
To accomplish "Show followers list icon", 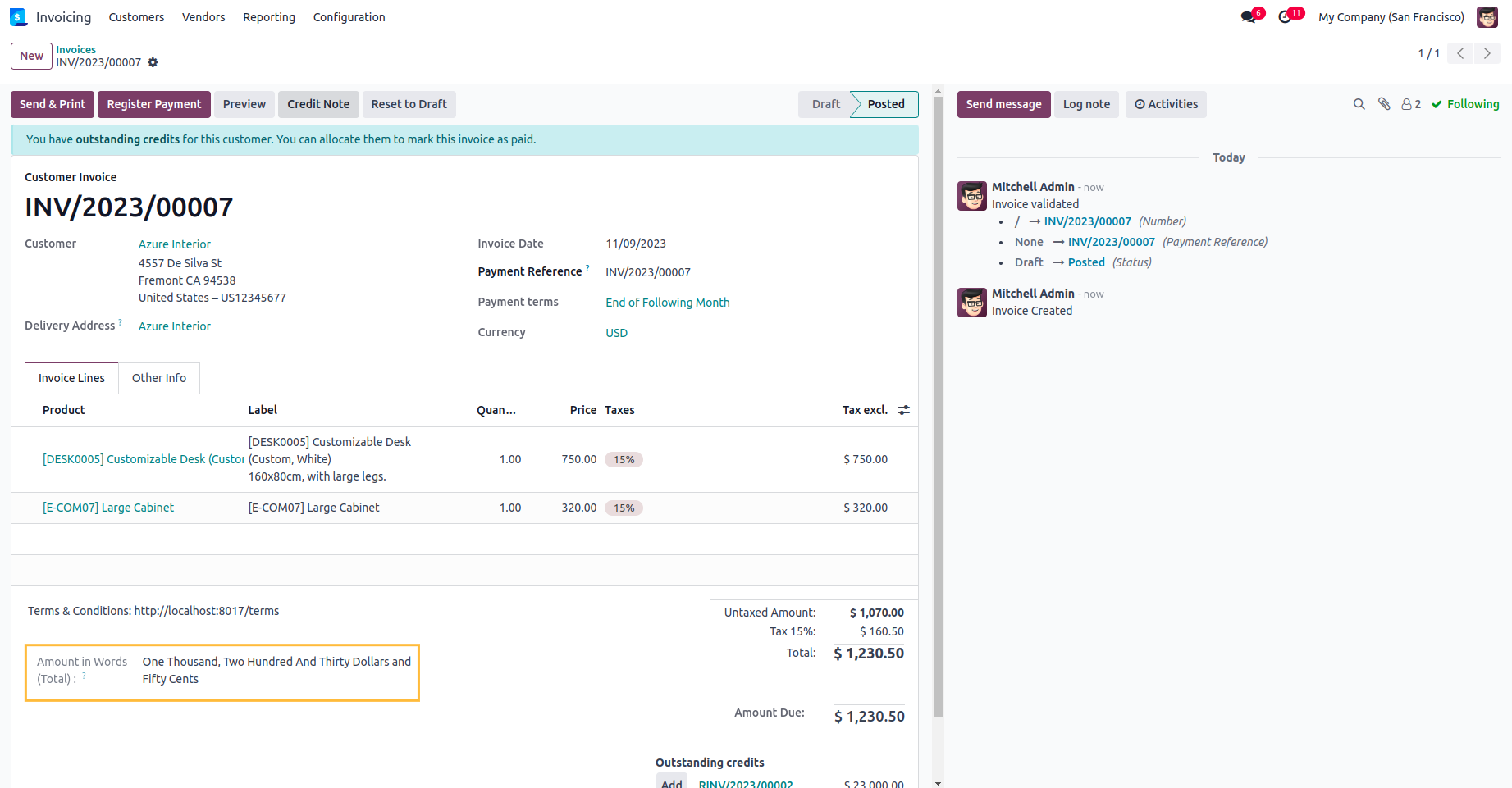I will point(1411,104).
